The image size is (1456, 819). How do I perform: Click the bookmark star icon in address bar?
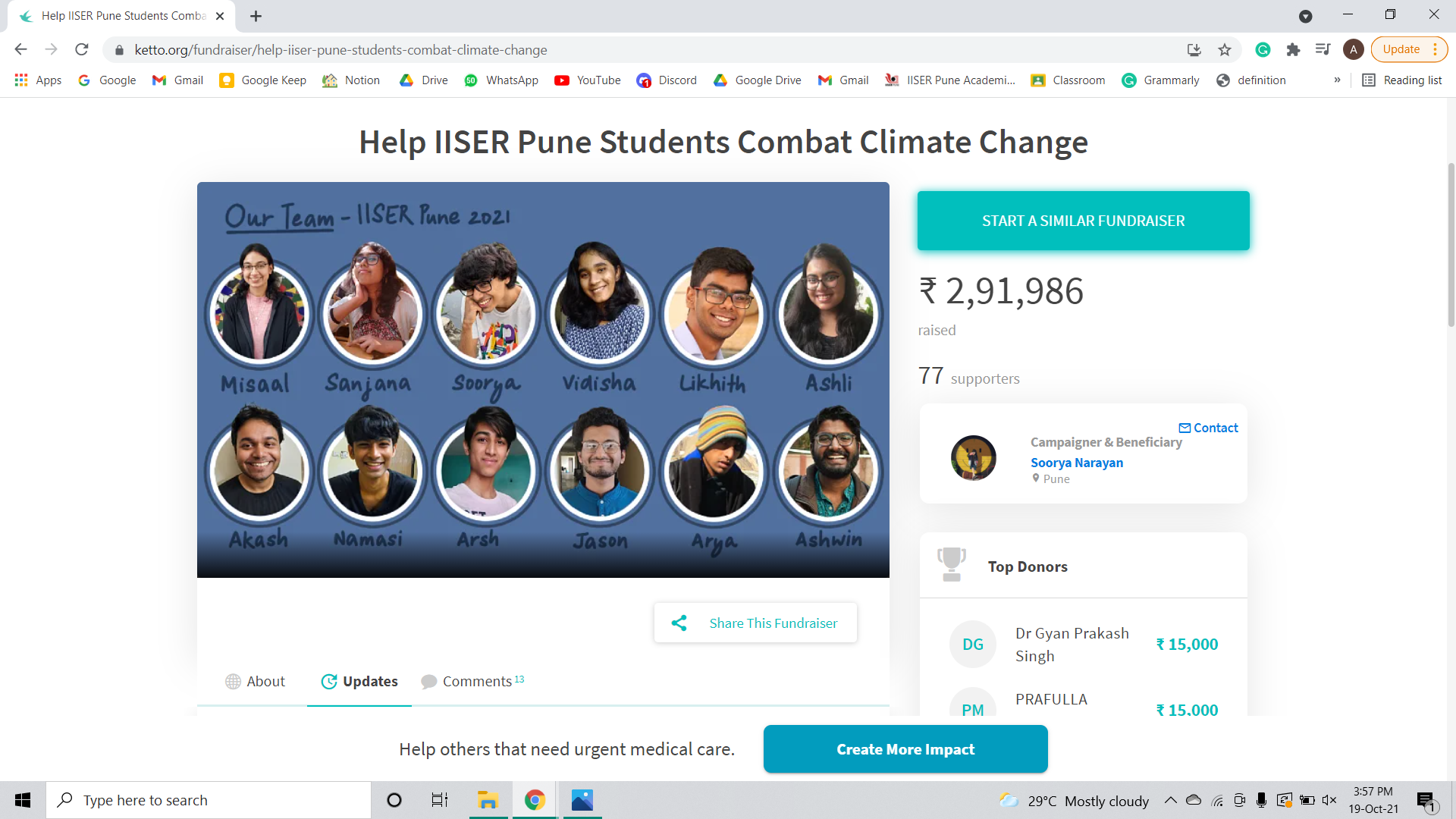(x=1224, y=50)
